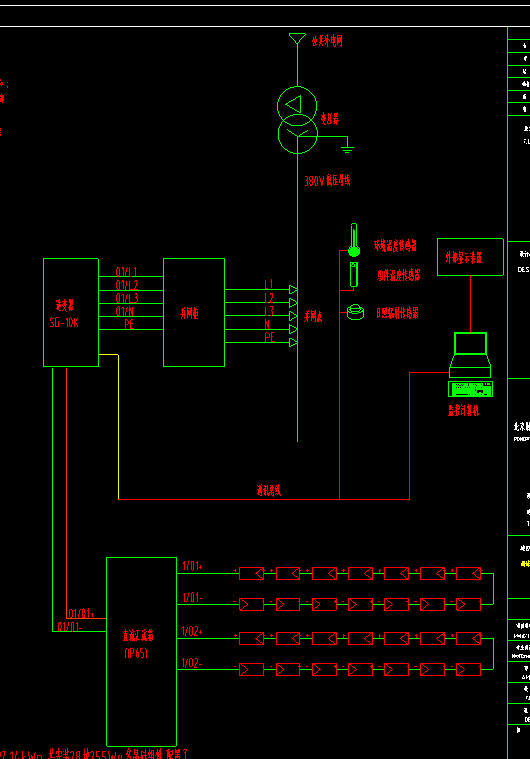Click the monitoring computer text label
Screen dimensions: 530x759
tap(463, 411)
